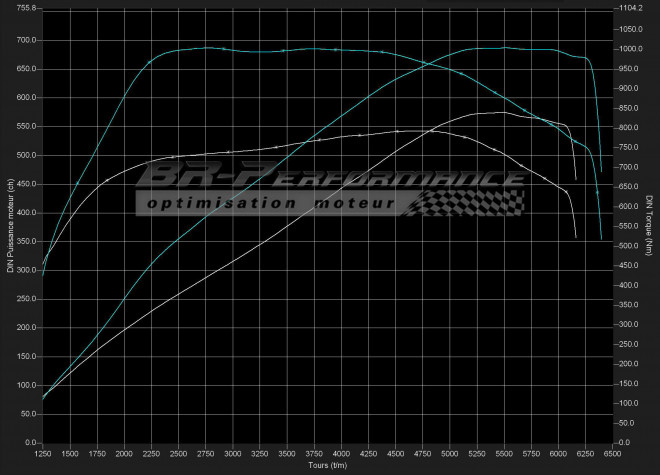Image resolution: width=660 pixels, height=475 pixels.
Task: Click the 1104.2 maximum on torque axis
Action: coord(633,8)
